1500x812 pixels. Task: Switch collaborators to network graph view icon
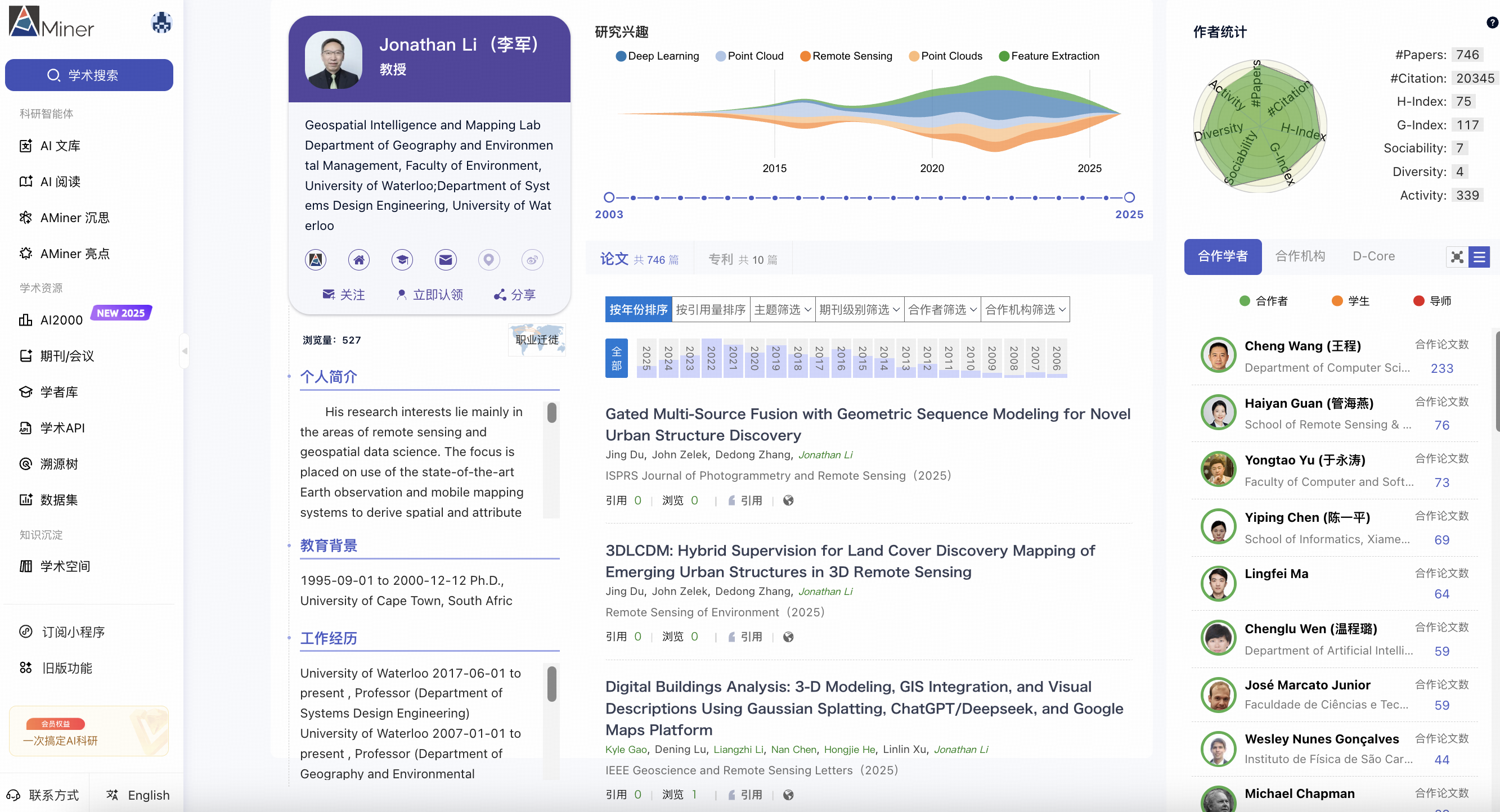pyautogui.click(x=1457, y=256)
